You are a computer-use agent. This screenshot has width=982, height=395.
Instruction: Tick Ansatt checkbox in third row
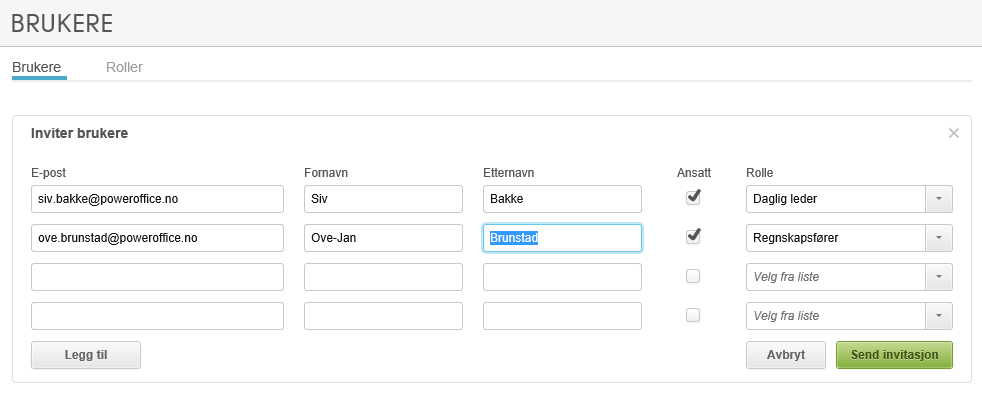coord(693,276)
